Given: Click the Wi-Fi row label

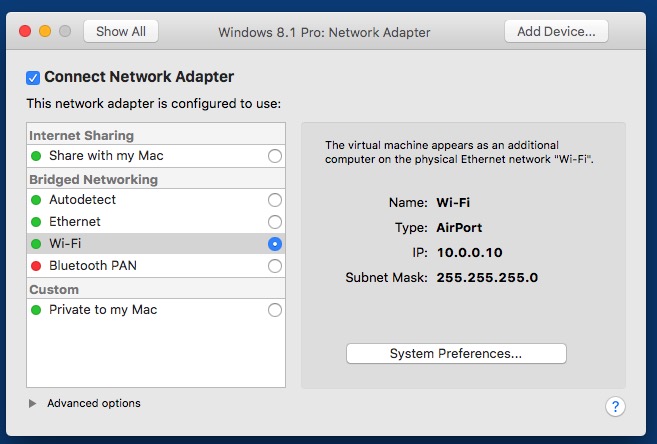Looking at the screenshot, I should click(65, 244).
